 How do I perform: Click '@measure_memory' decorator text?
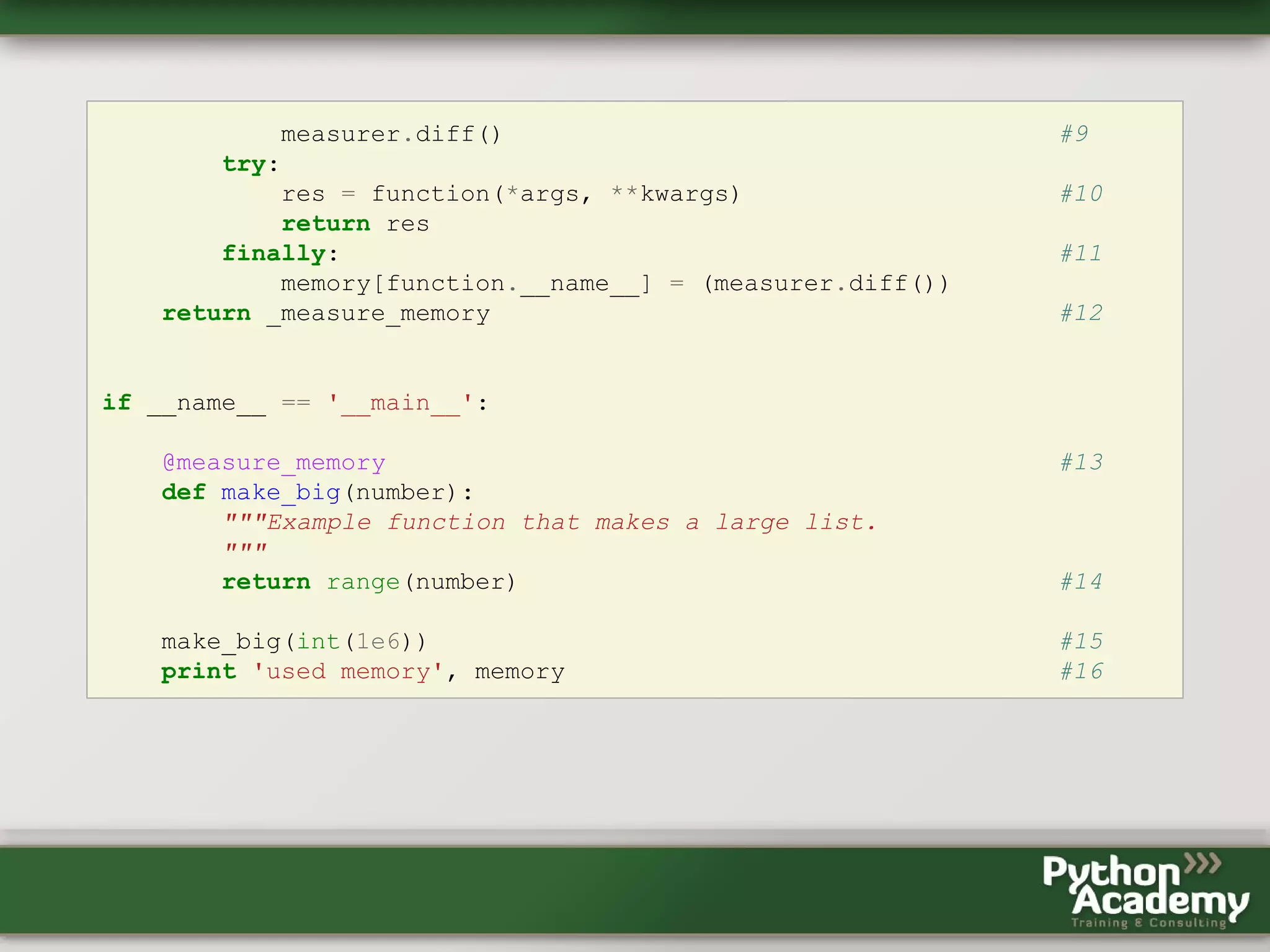click(x=273, y=463)
